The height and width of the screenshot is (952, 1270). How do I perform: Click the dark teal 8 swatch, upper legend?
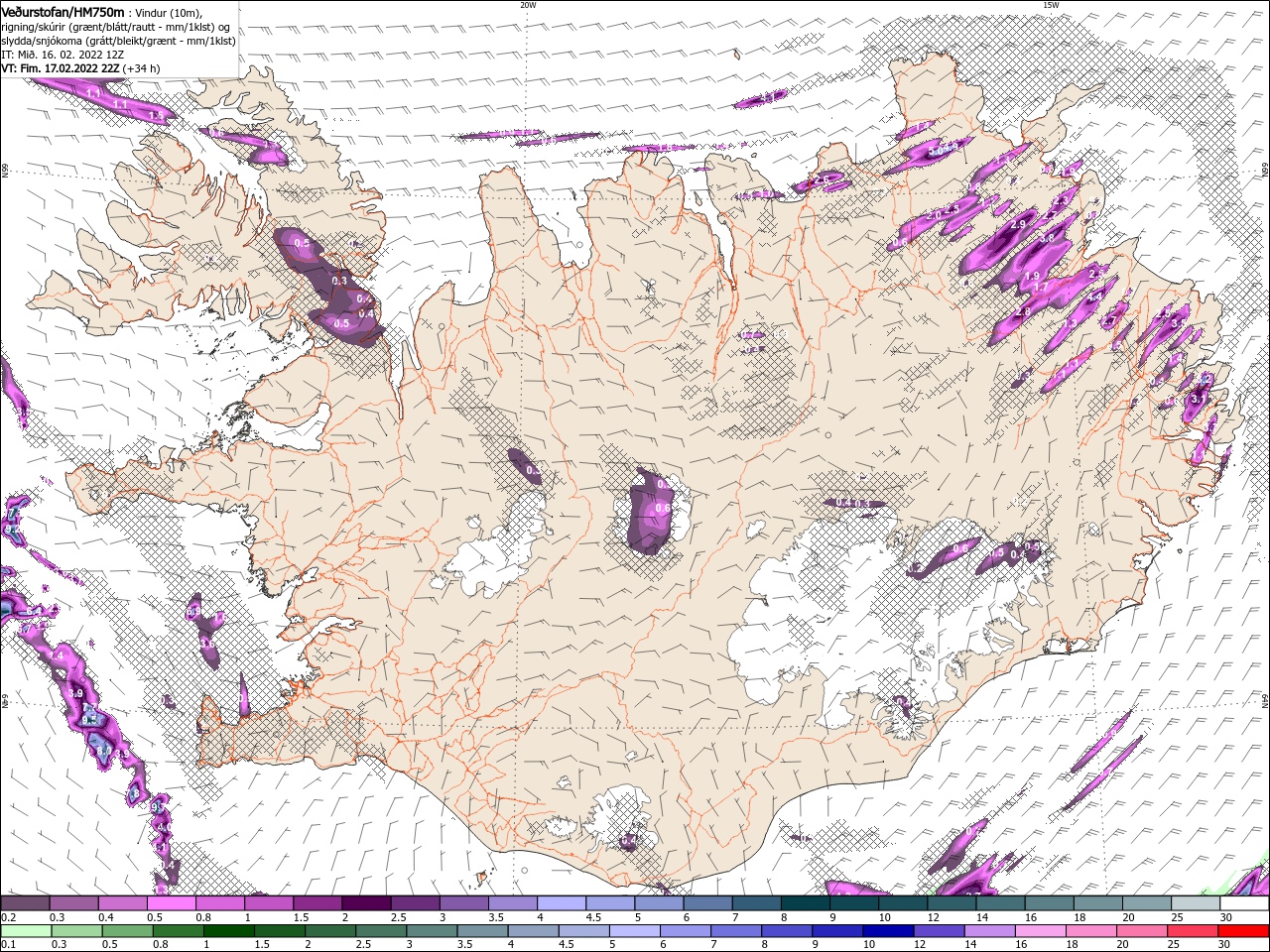tap(806, 902)
